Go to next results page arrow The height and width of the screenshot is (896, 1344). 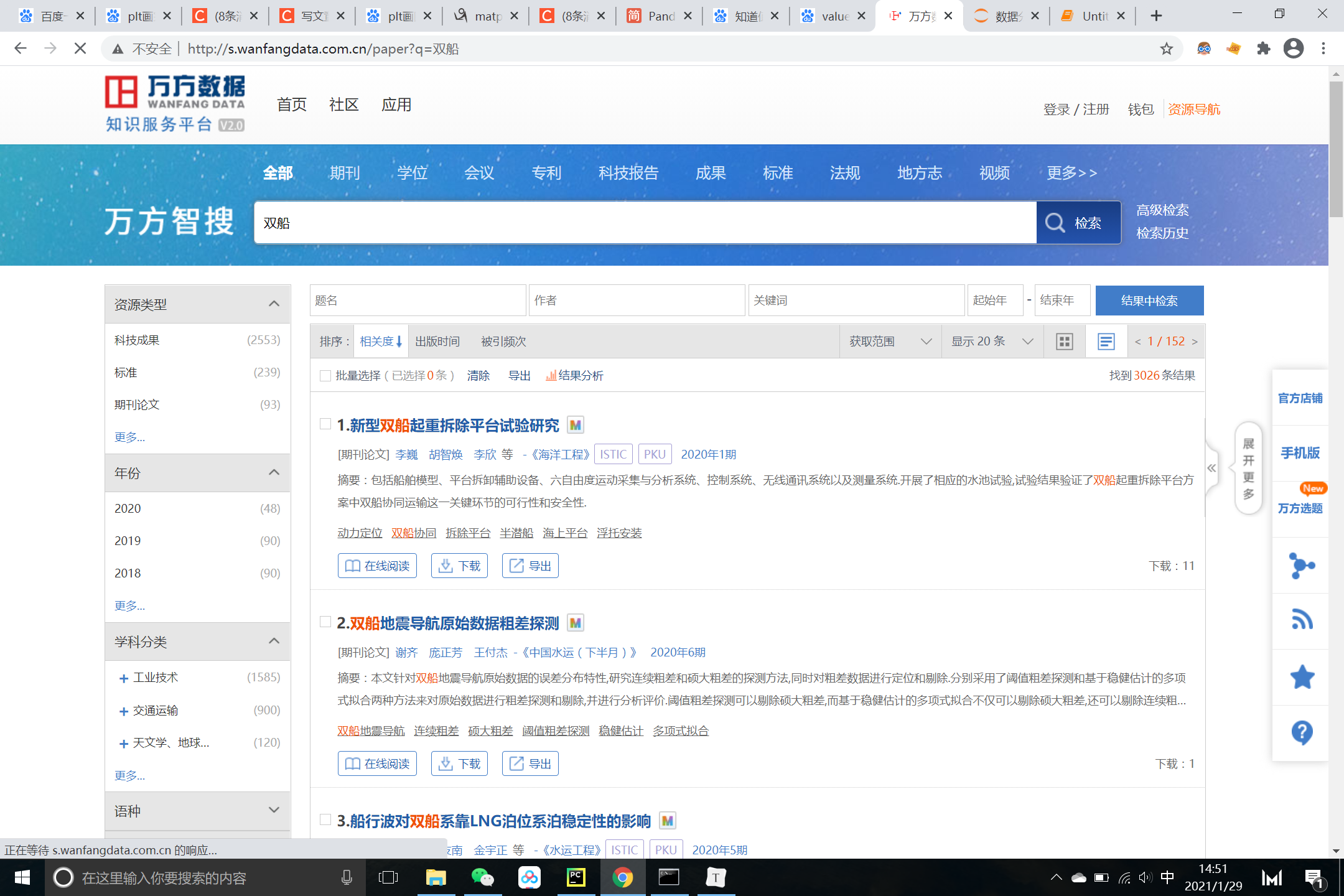point(1194,342)
